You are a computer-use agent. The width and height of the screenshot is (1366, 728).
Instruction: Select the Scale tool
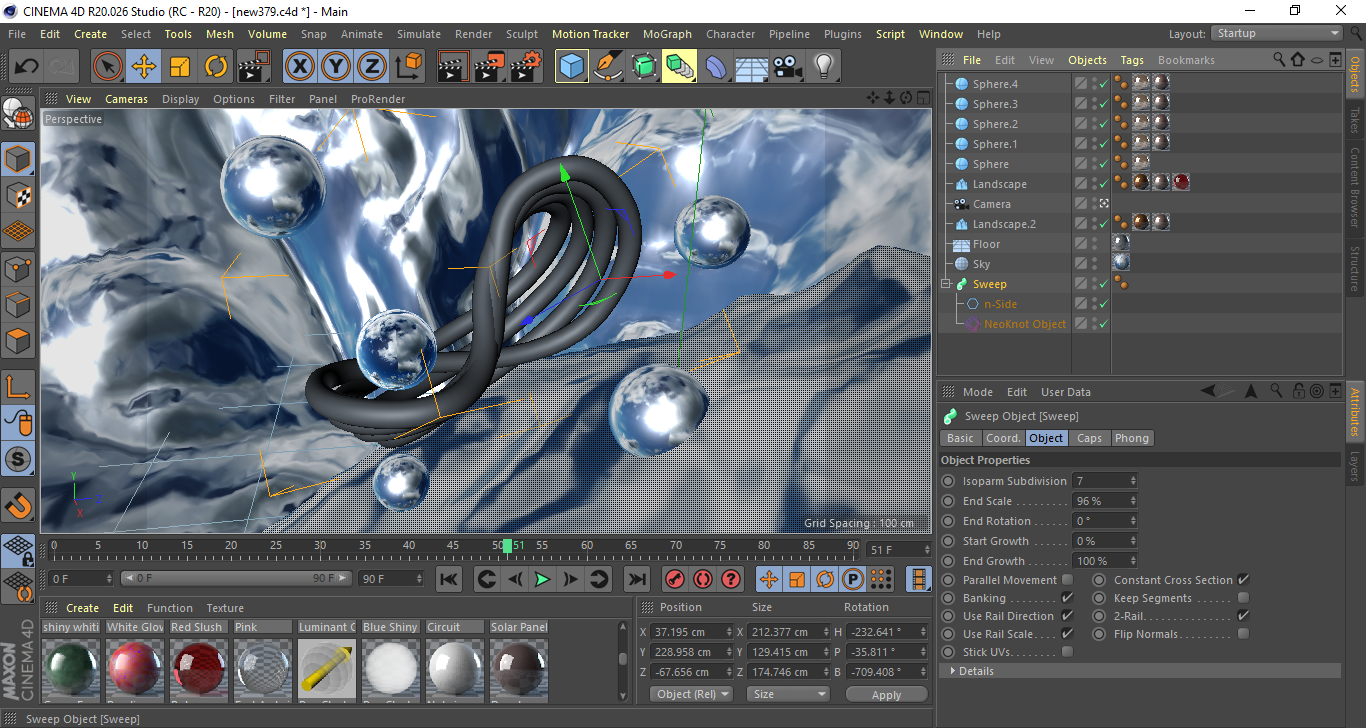coord(180,67)
